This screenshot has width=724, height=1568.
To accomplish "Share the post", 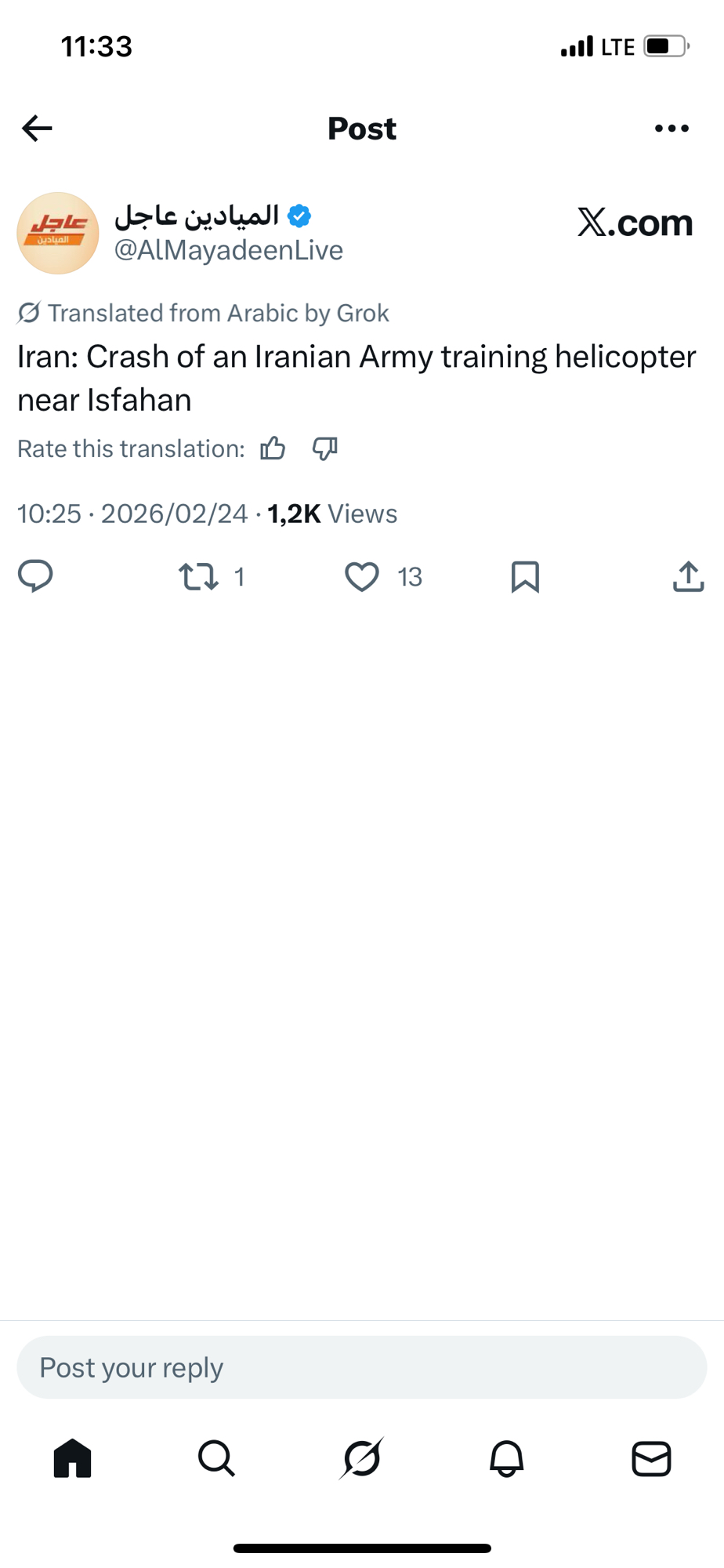I will coord(688,577).
